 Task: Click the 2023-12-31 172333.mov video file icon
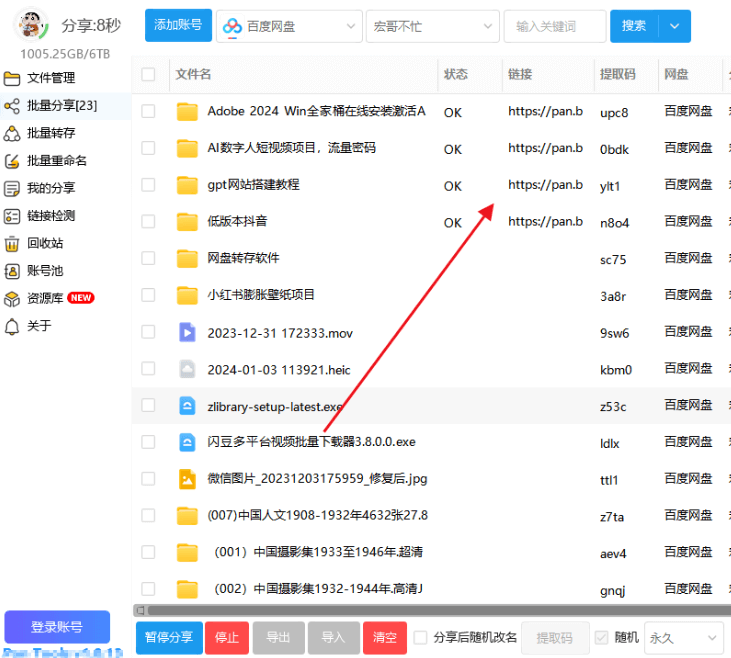pyautogui.click(x=187, y=332)
